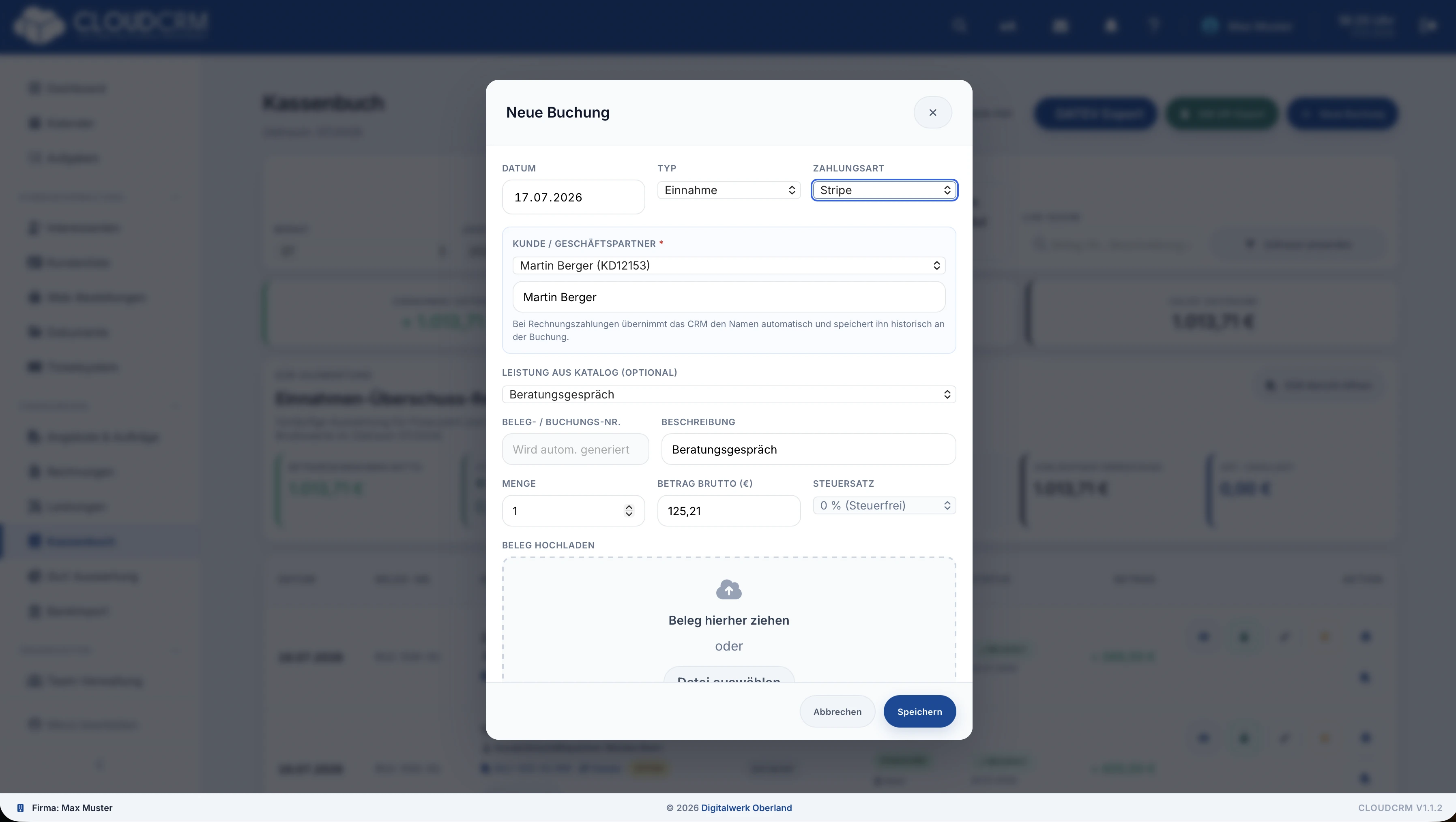The width and height of the screenshot is (1456, 822).
Task: Click the cloud upload icon
Action: tap(728, 590)
